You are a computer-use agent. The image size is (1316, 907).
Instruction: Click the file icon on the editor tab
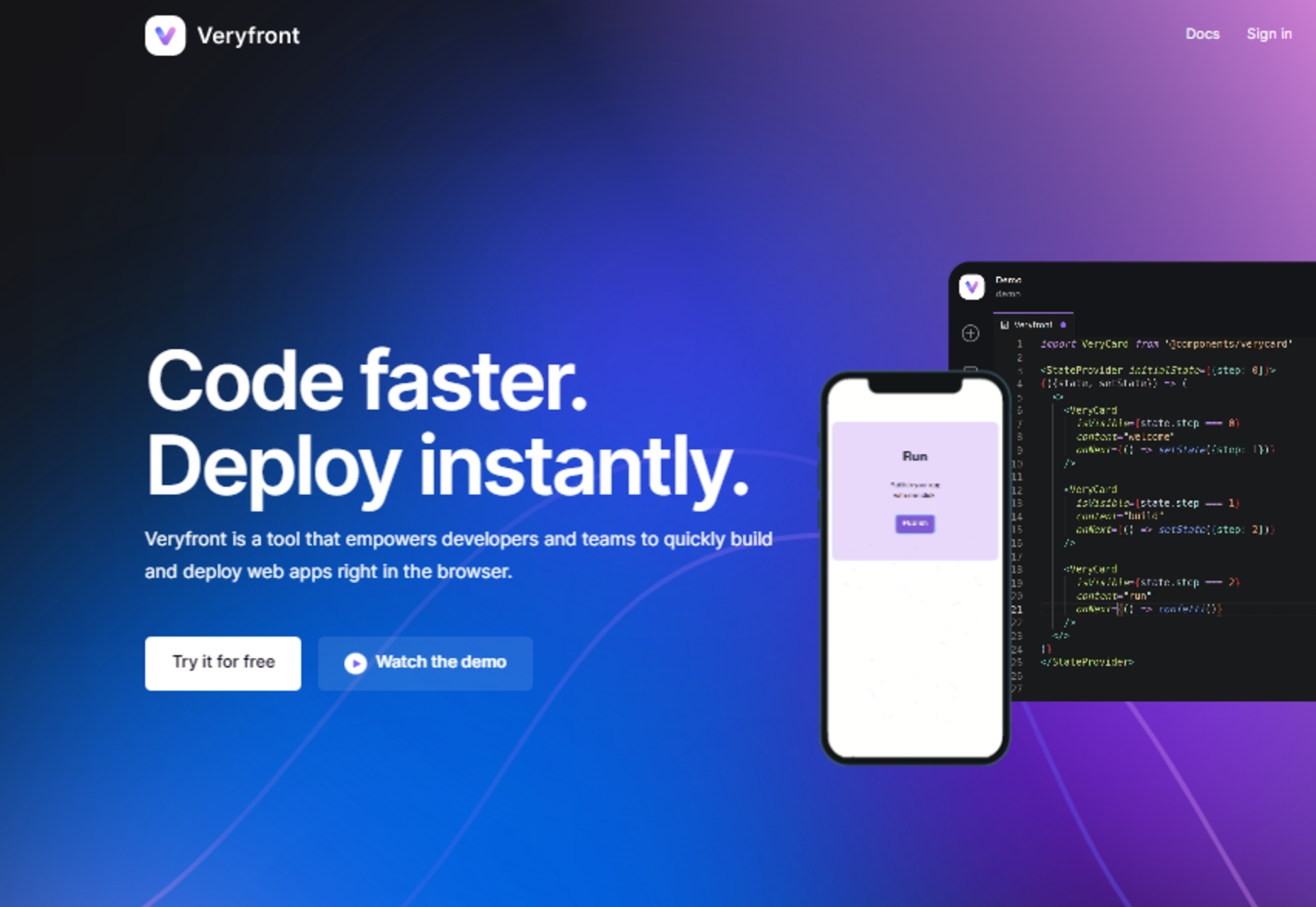click(x=1004, y=325)
